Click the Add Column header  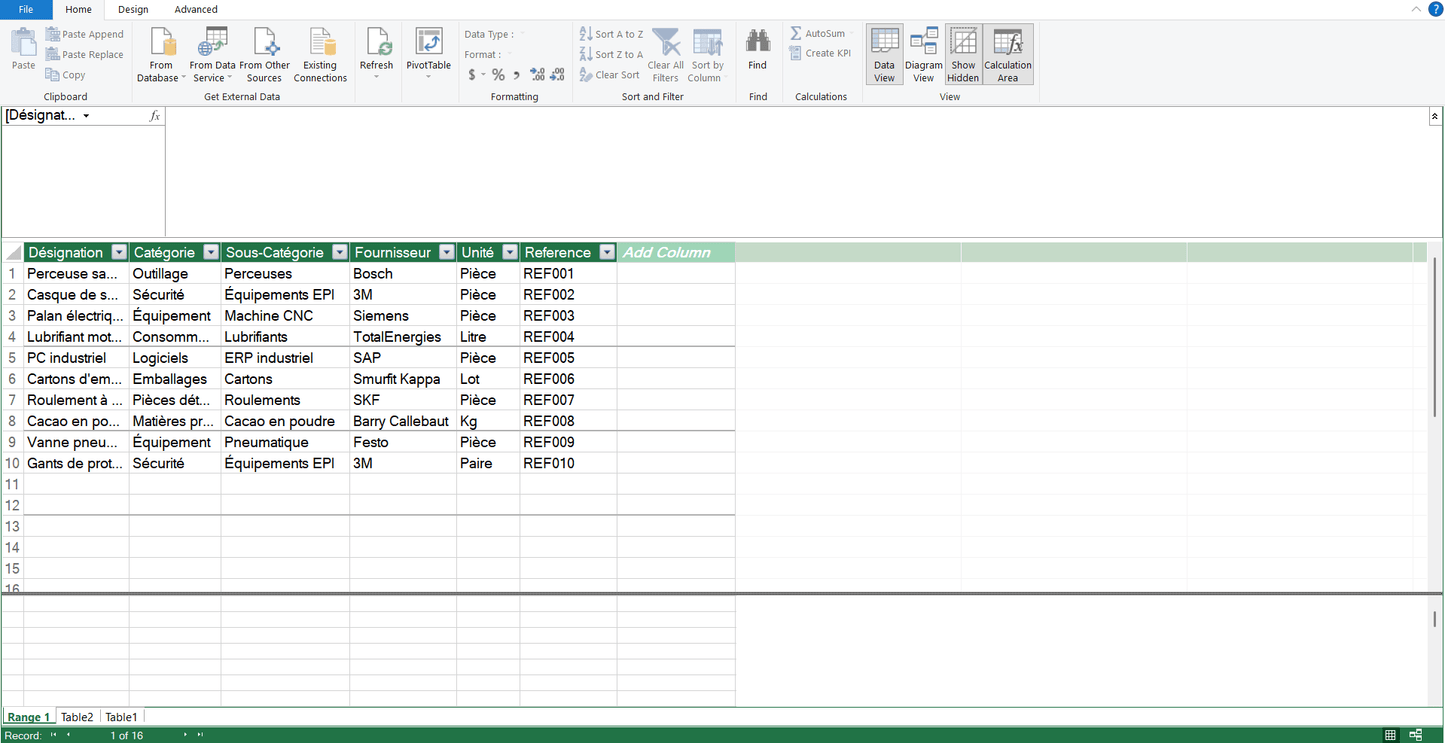point(667,253)
